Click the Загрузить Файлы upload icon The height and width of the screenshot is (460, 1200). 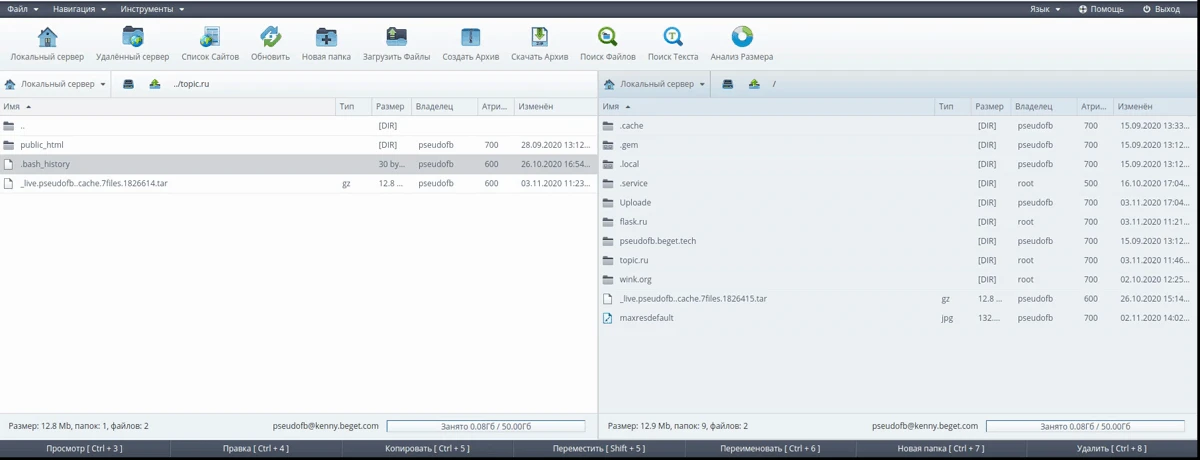396,38
